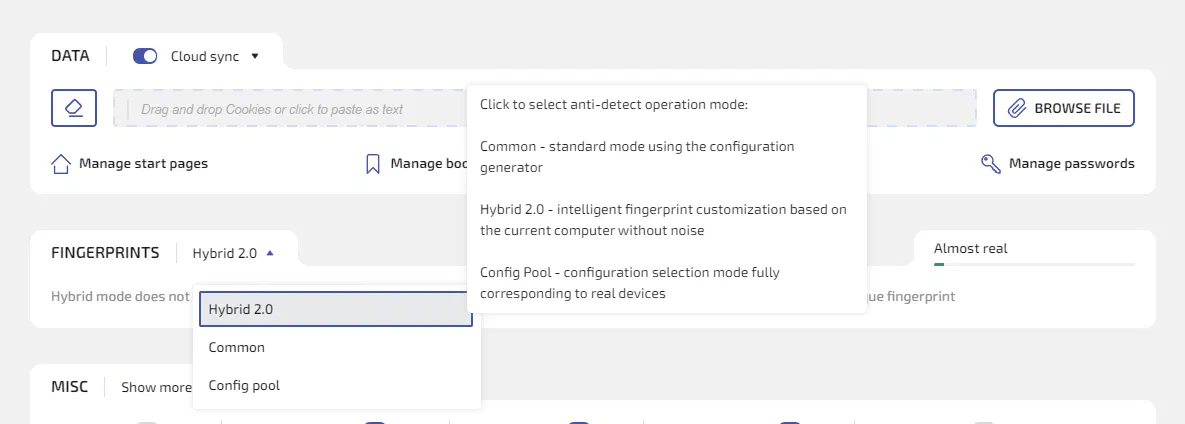Click the bookmark icon beside Manage bookmarks
The height and width of the screenshot is (424, 1185).
[372, 164]
